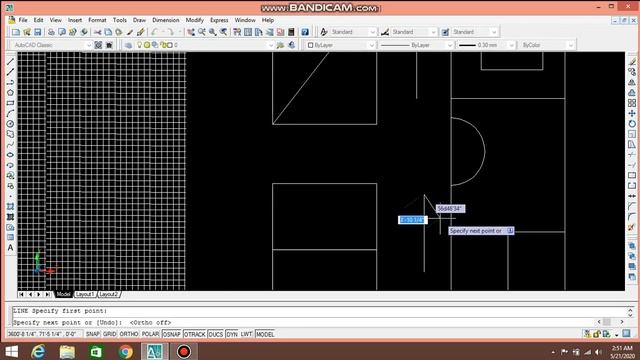Click the Match Properties brush icon

141,32
